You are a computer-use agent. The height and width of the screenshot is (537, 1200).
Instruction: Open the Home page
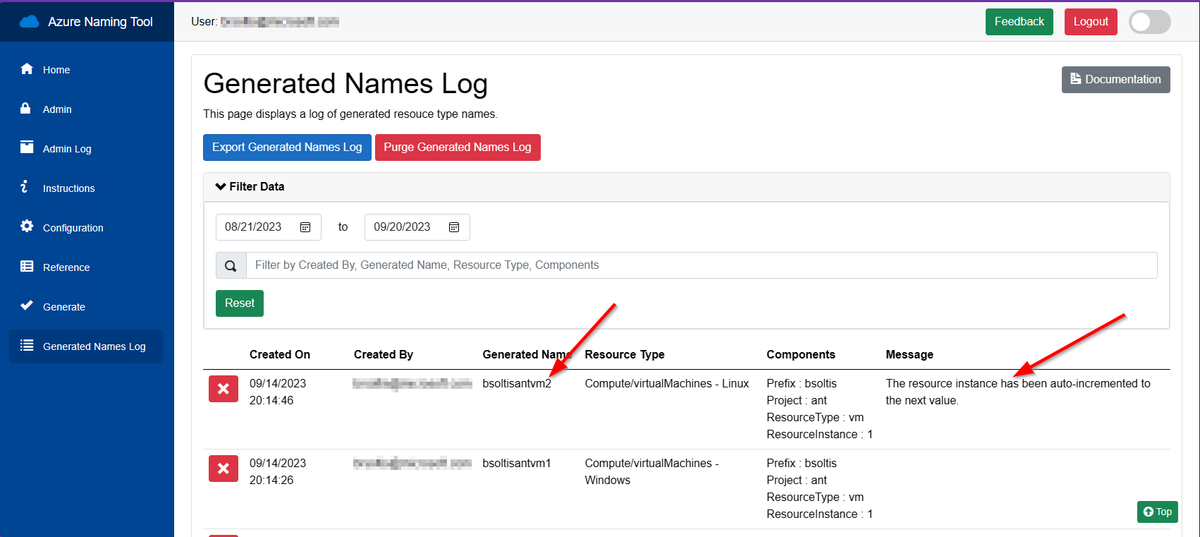click(86, 70)
